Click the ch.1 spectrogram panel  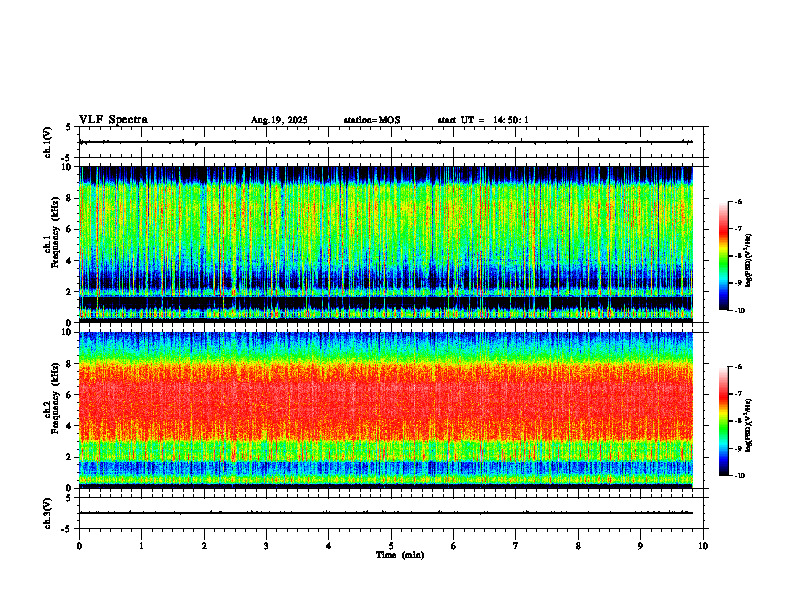386,244
